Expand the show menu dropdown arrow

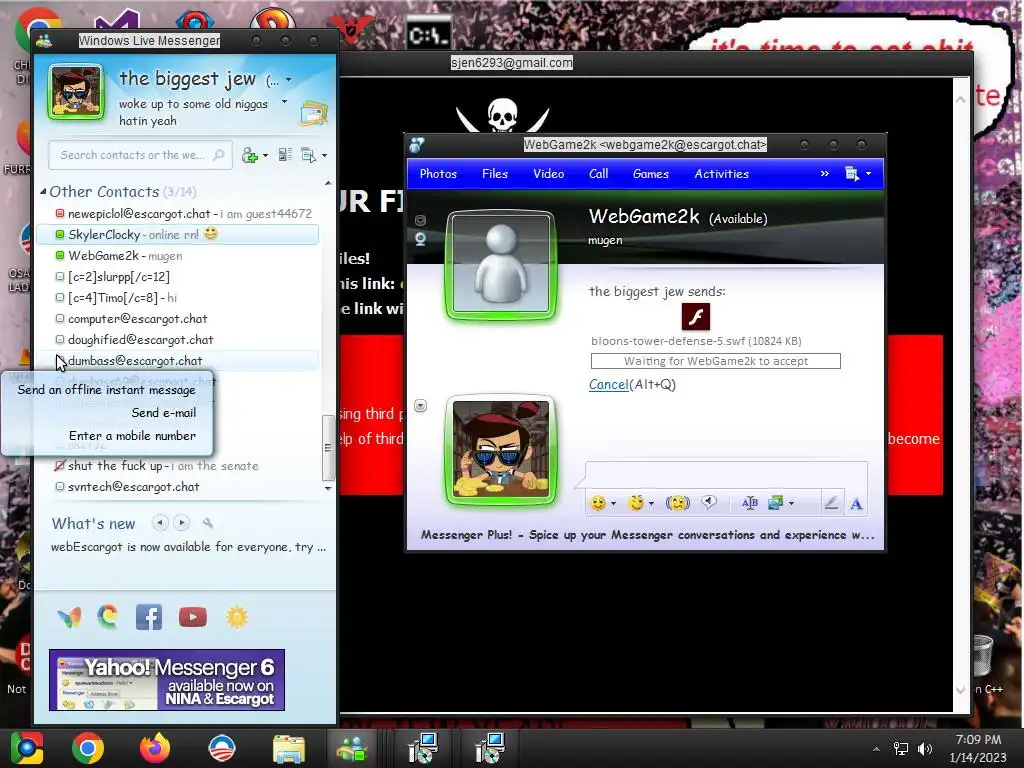325,156
